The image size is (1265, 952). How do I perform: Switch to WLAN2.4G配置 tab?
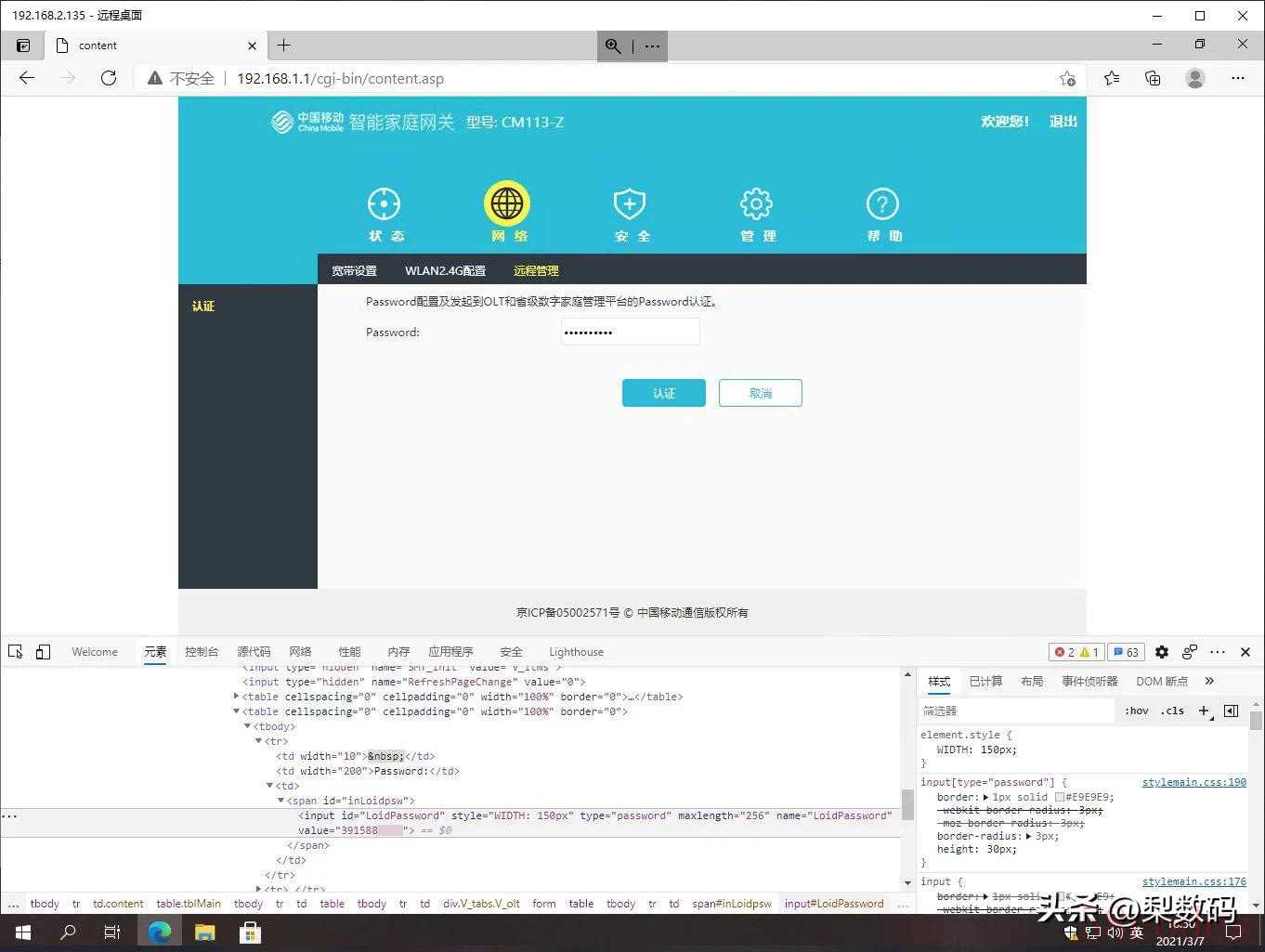pyautogui.click(x=445, y=270)
